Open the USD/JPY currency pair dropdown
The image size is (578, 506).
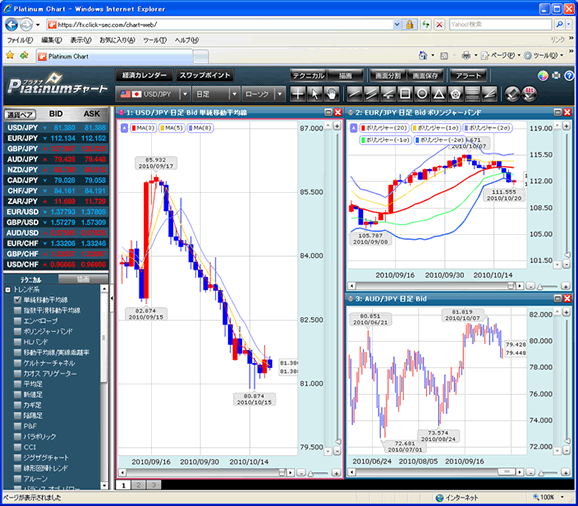click(x=185, y=94)
